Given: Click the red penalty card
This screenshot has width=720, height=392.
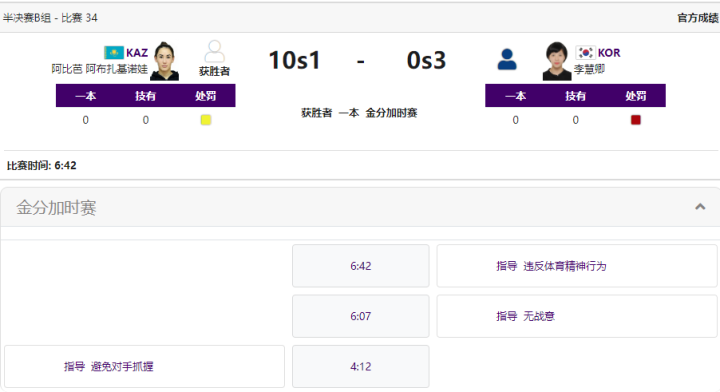Looking at the screenshot, I should 636,120.
